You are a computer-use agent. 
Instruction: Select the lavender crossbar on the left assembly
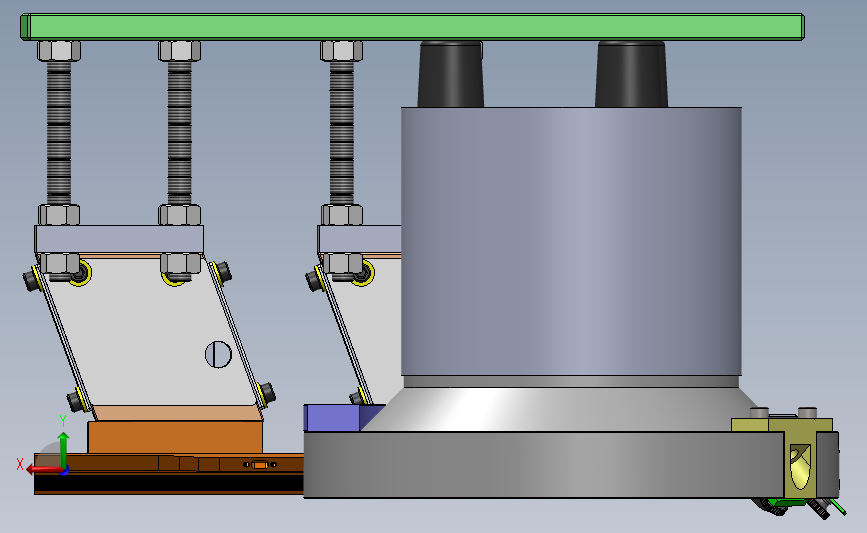[x=119, y=239]
